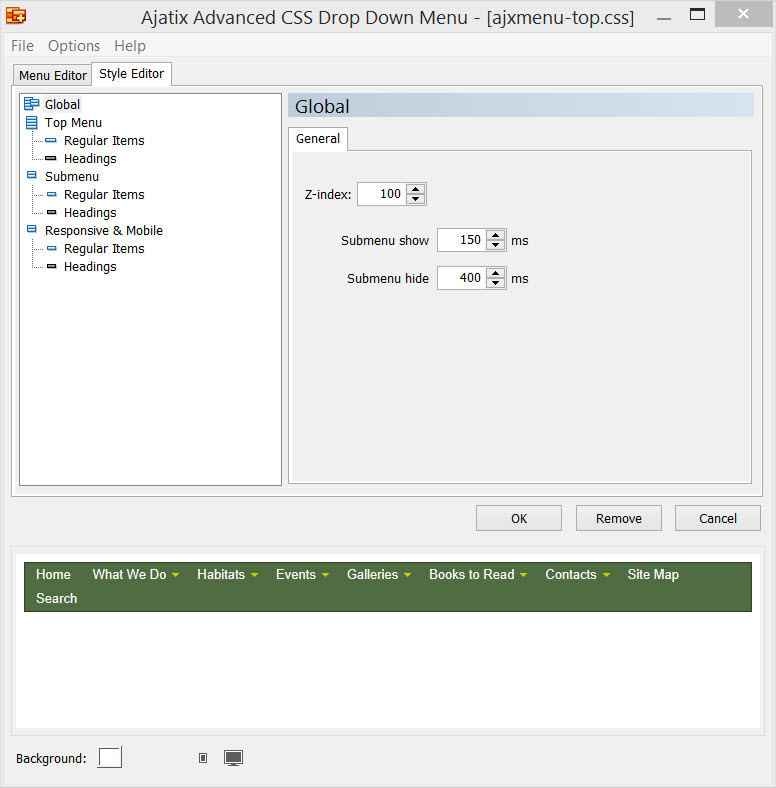Switch preview to desktop monitor icon

pyautogui.click(x=233, y=758)
